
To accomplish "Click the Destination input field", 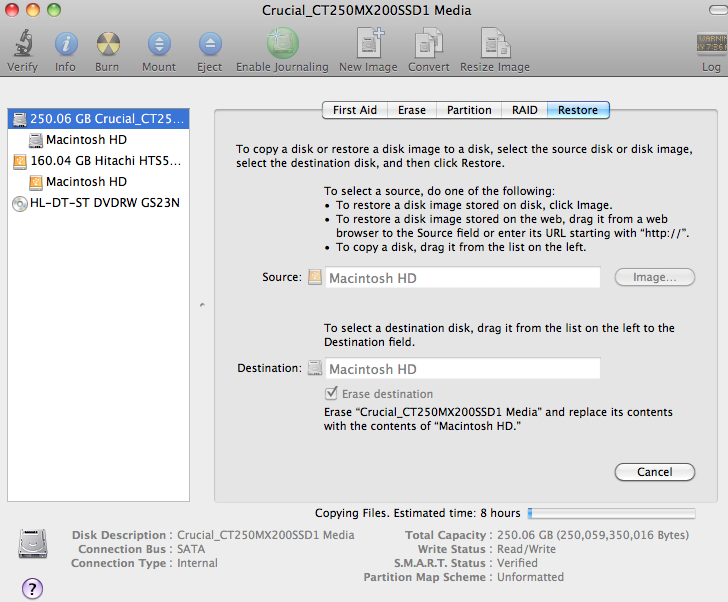I will coord(462,369).
